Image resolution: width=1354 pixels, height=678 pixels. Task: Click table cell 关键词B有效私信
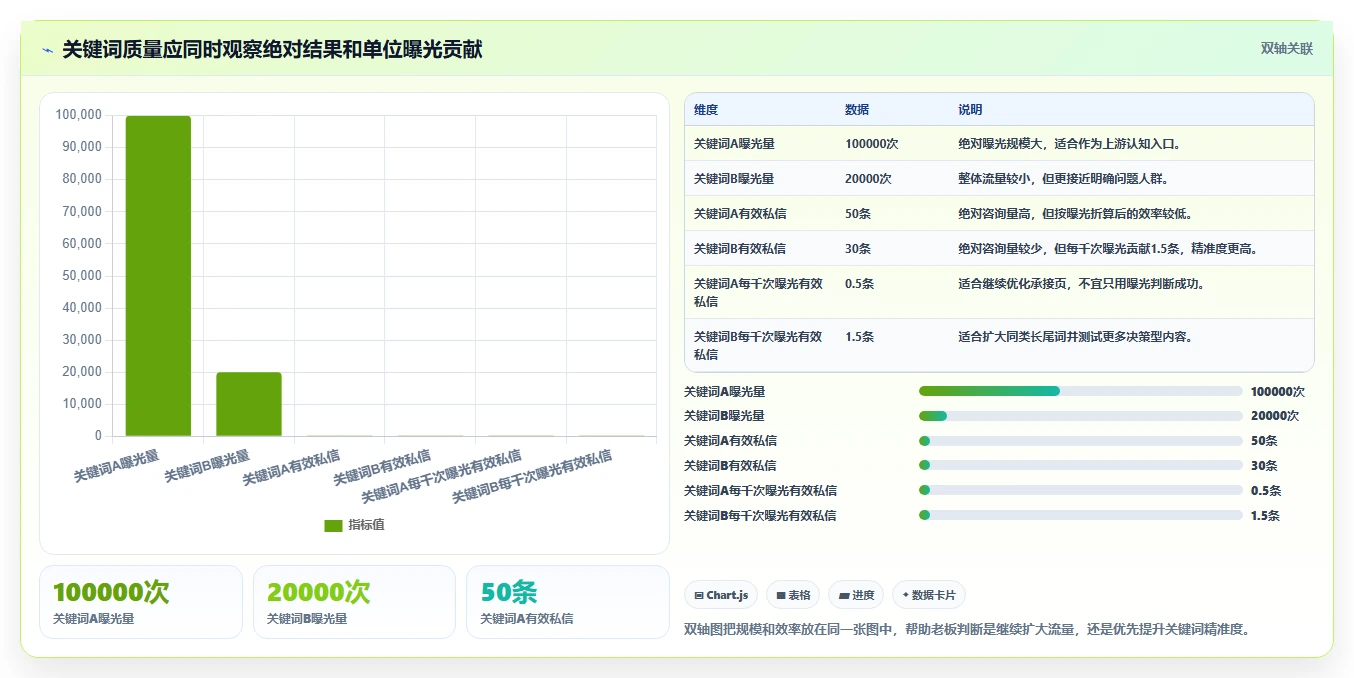(740, 249)
